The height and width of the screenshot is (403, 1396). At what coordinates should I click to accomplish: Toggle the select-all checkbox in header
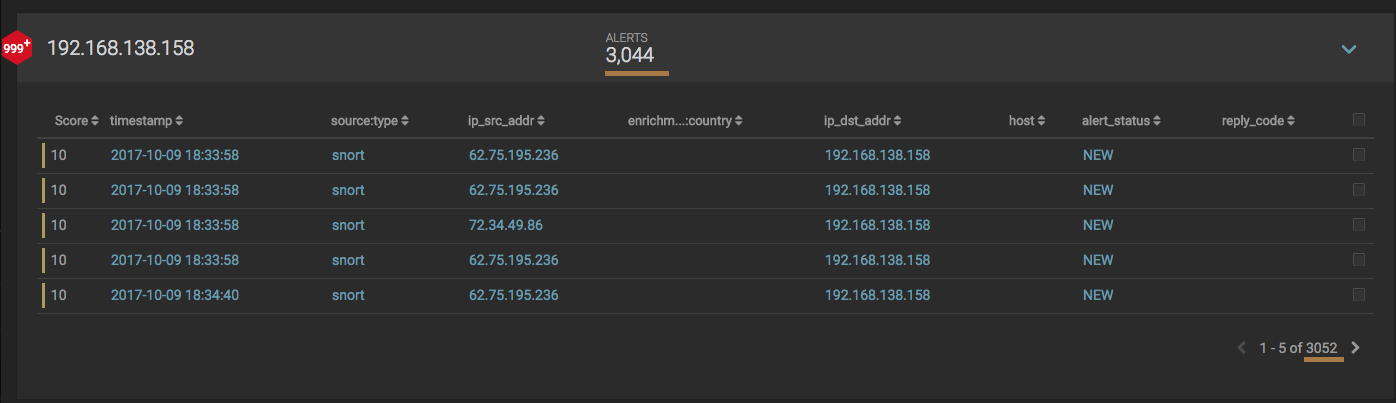point(1358,120)
